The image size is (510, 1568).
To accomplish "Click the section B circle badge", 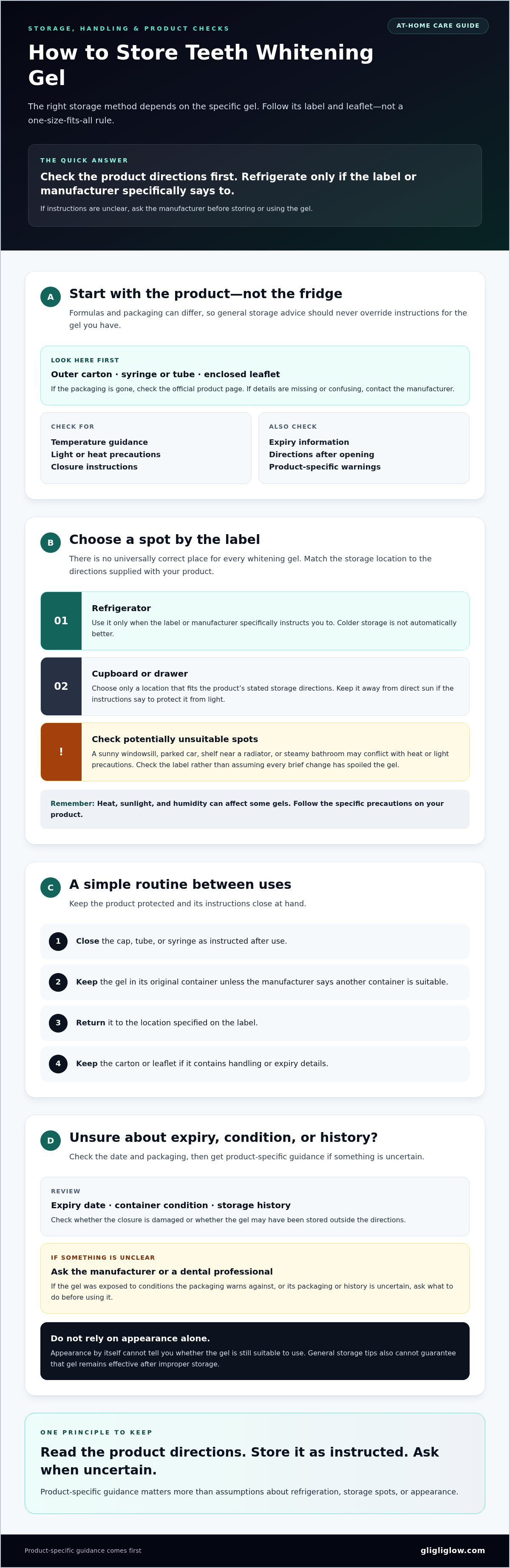I will (x=51, y=543).
